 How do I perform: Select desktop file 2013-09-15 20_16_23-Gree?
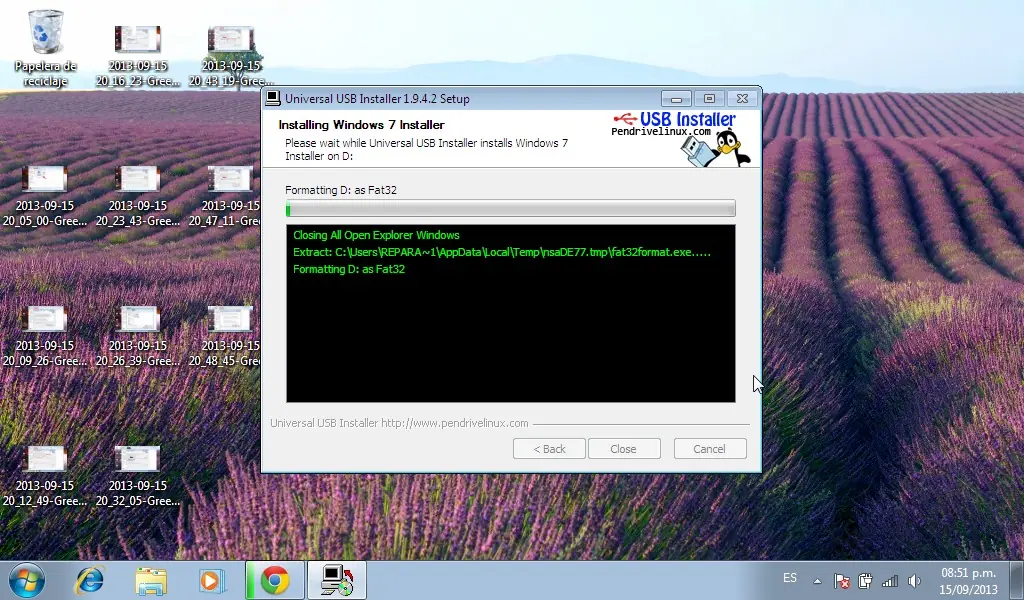click(x=138, y=55)
